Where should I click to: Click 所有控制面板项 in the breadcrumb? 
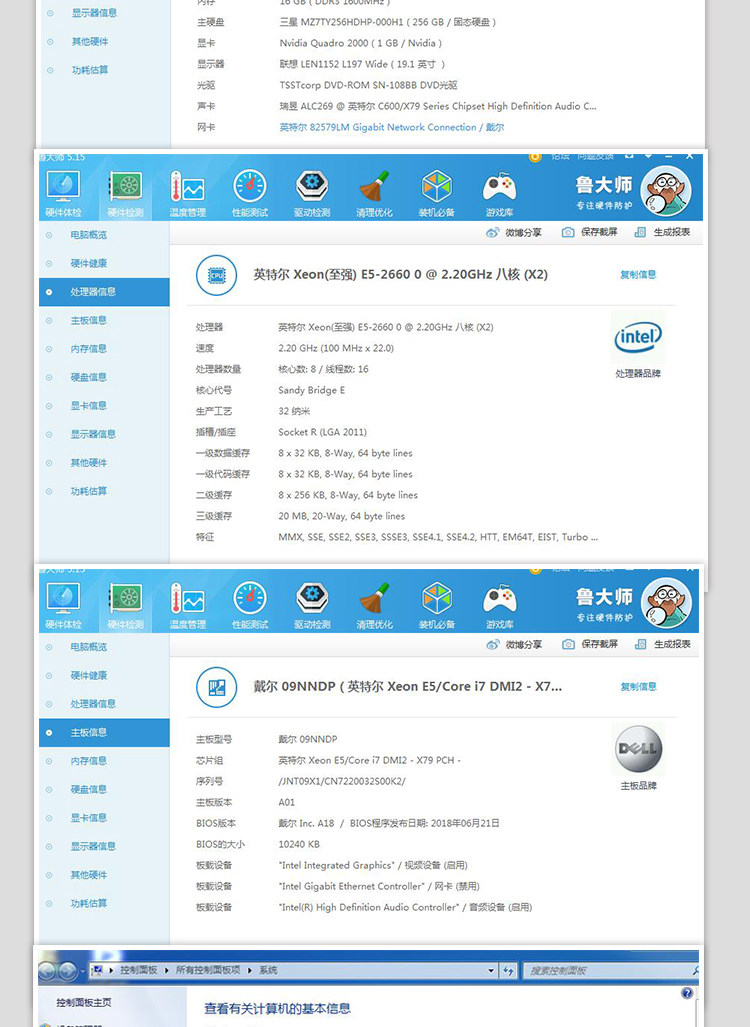pos(208,971)
